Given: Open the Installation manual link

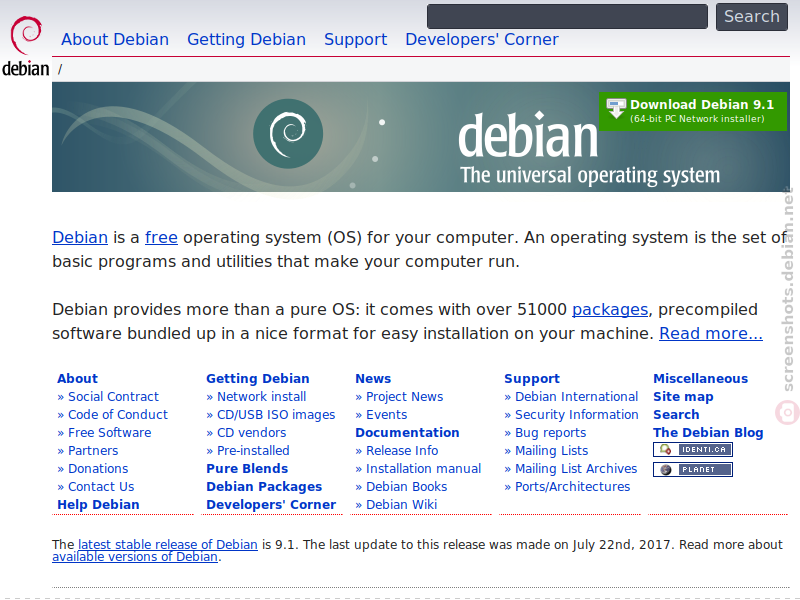Looking at the screenshot, I should click(x=423, y=468).
